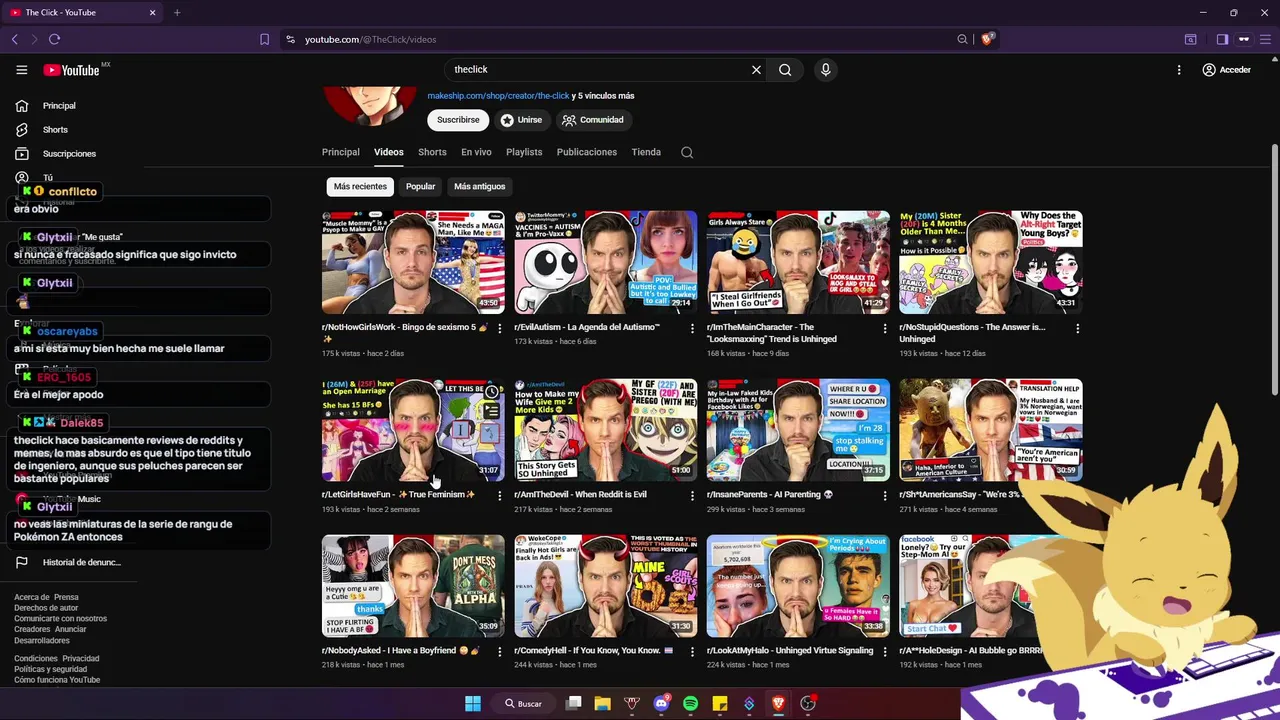Screen dimensions: 1280x720
Task: Open the Brave Shields lion icon
Action: pyautogui.click(x=987, y=39)
